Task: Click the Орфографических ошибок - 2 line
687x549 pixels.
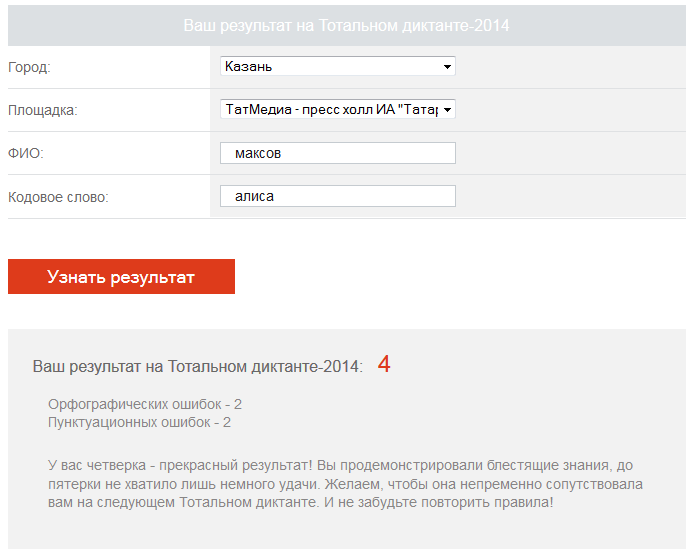Action: [x=145, y=404]
